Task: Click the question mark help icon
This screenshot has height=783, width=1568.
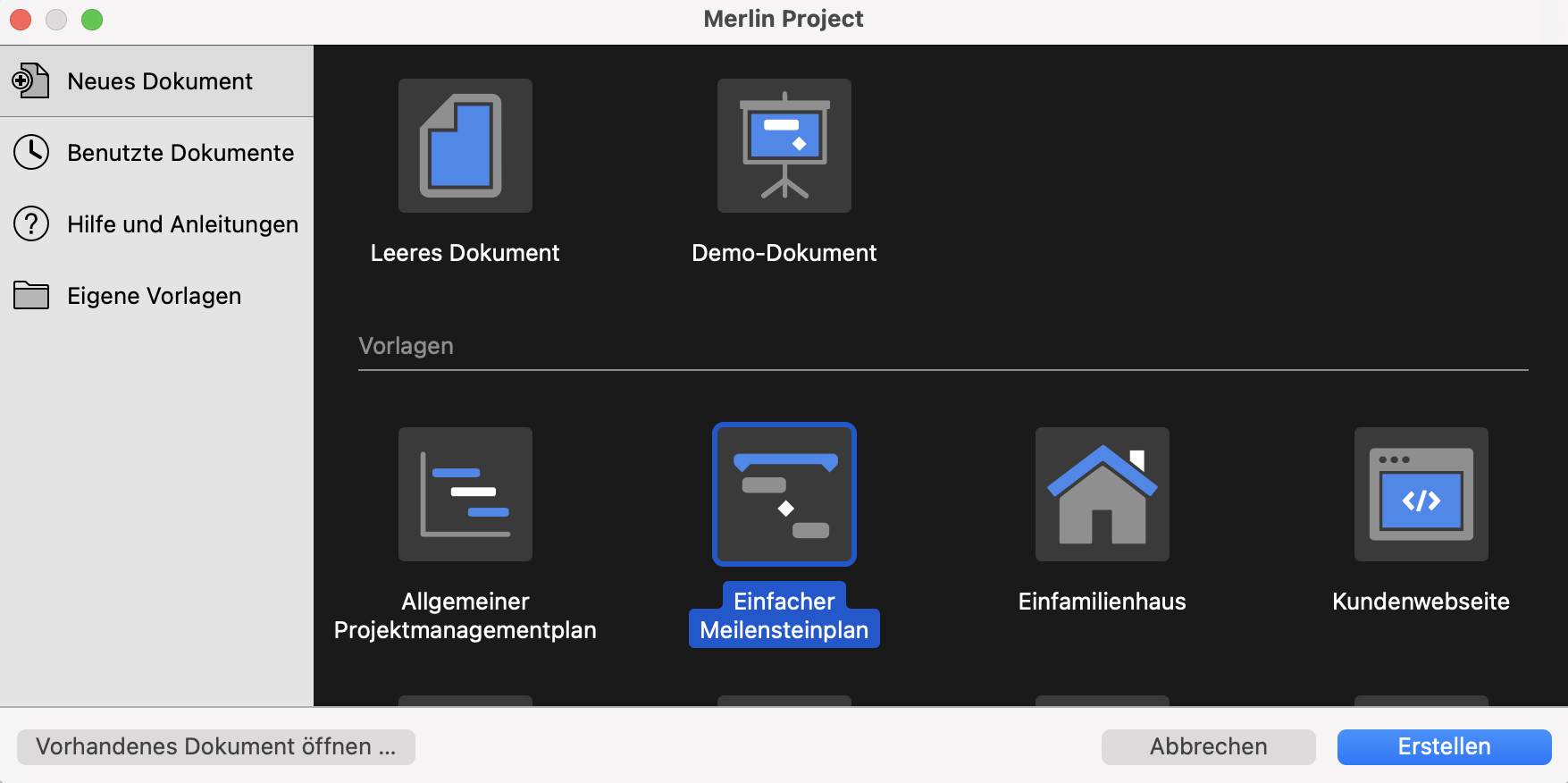Action: (31, 224)
